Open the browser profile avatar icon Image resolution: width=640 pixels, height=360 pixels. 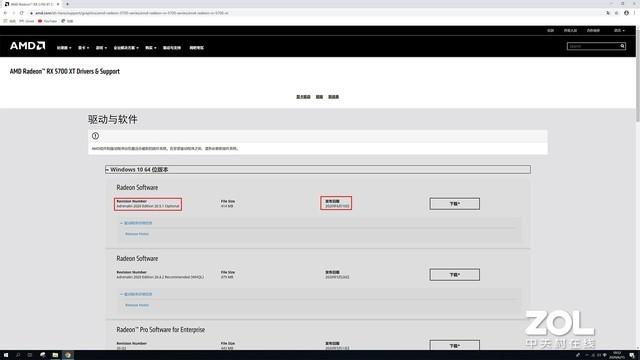click(626, 13)
